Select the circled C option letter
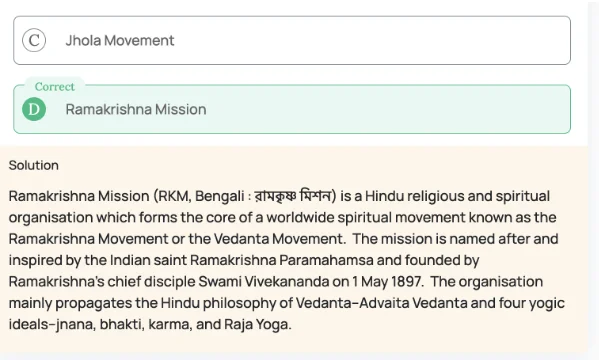Image resolution: width=599 pixels, height=360 pixels. tap(34, 40)
